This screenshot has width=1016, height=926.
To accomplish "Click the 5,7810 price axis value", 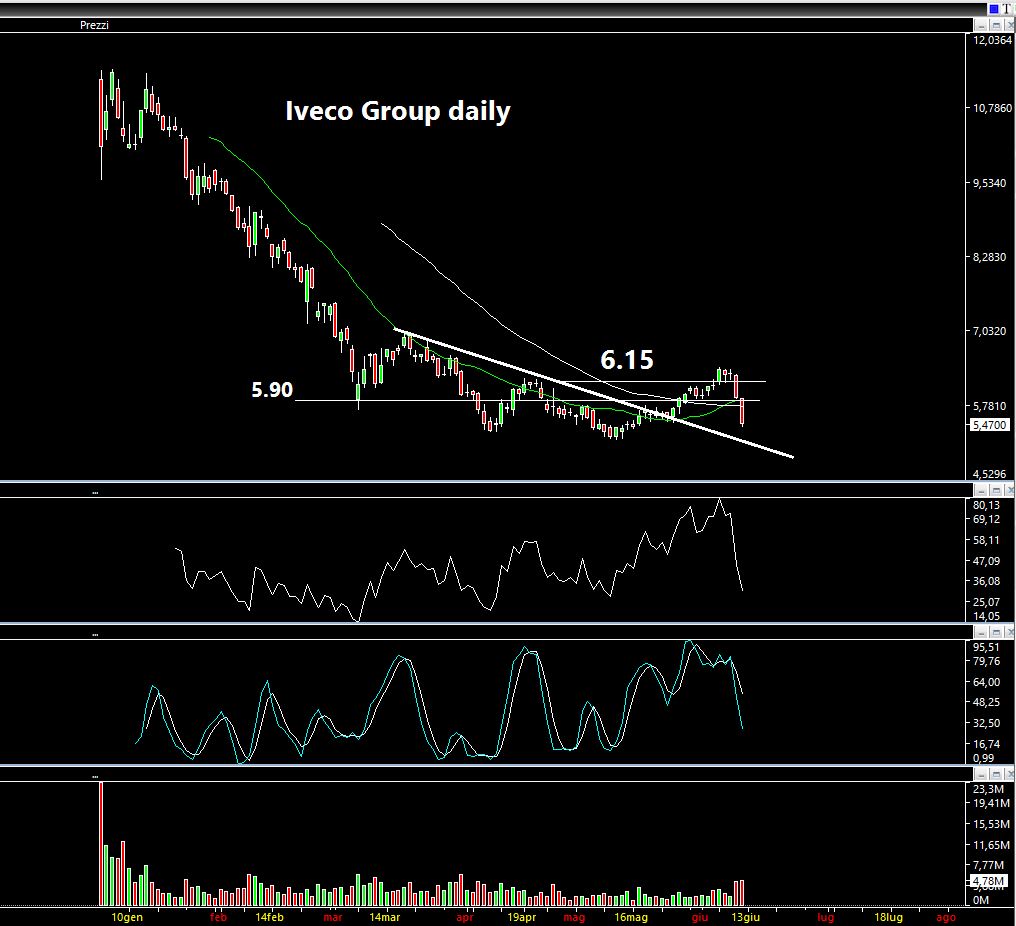I will pyautogui.click(x=989, y=406).
